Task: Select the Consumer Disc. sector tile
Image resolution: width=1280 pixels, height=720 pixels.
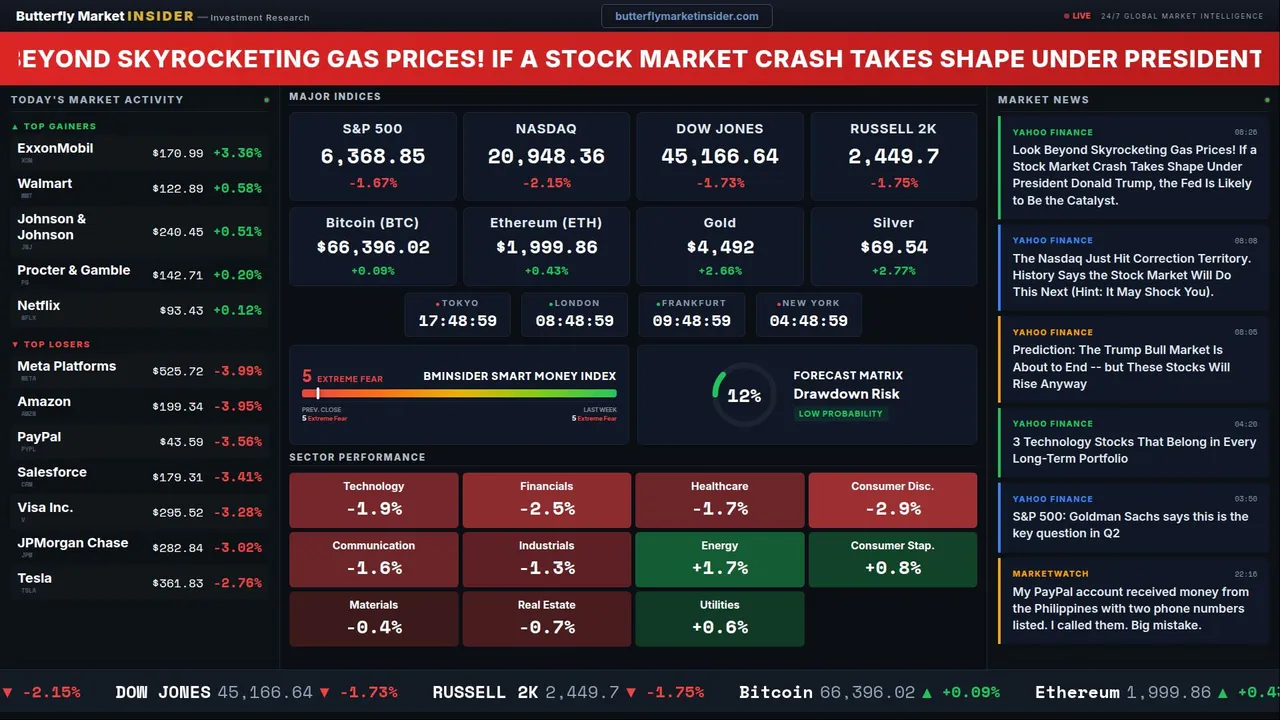Action: (892, 500)
